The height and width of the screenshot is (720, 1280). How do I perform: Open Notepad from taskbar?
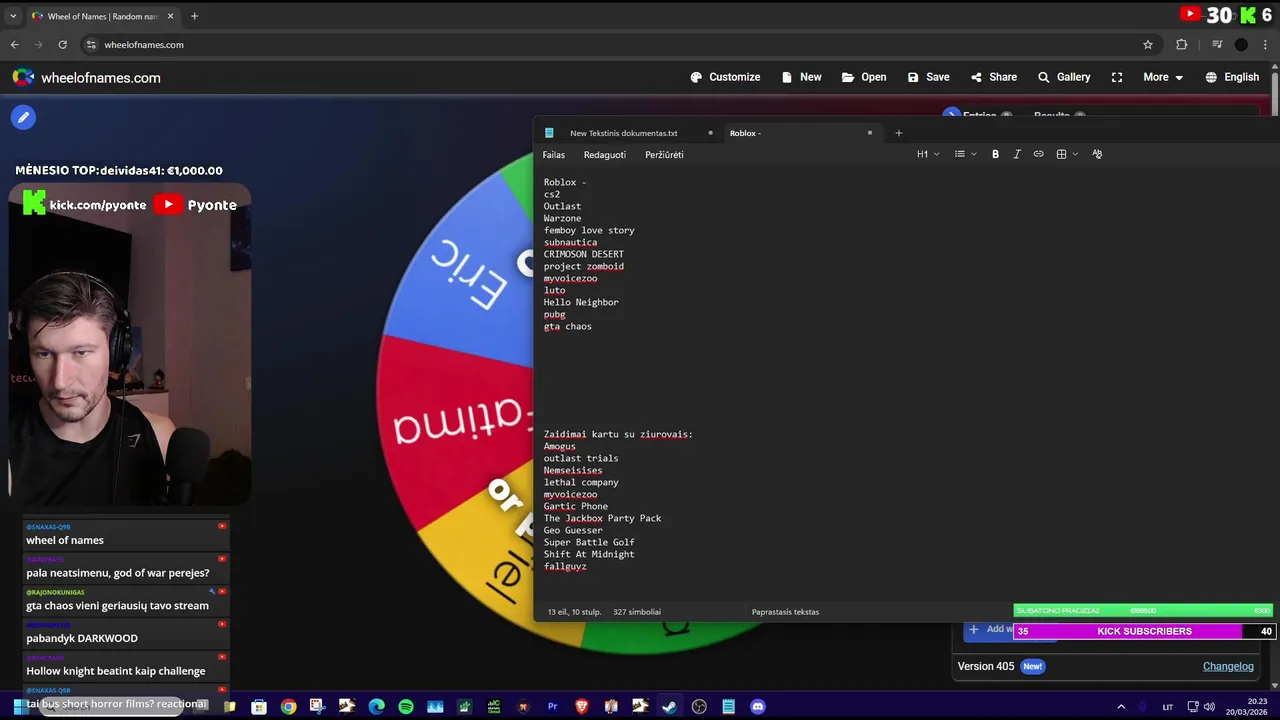click(729, 707)
